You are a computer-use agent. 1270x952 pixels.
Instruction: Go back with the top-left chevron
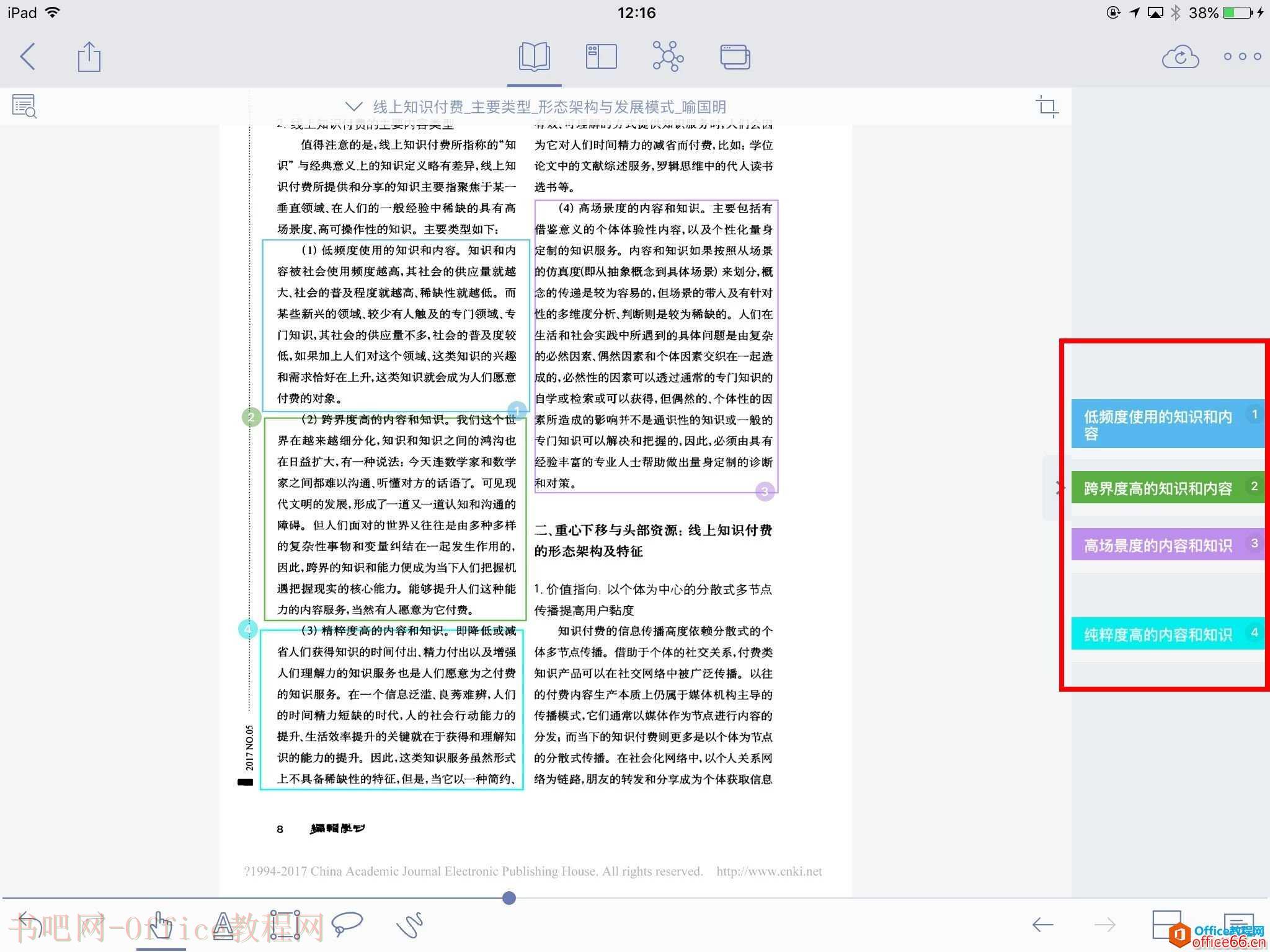point(28,57)
